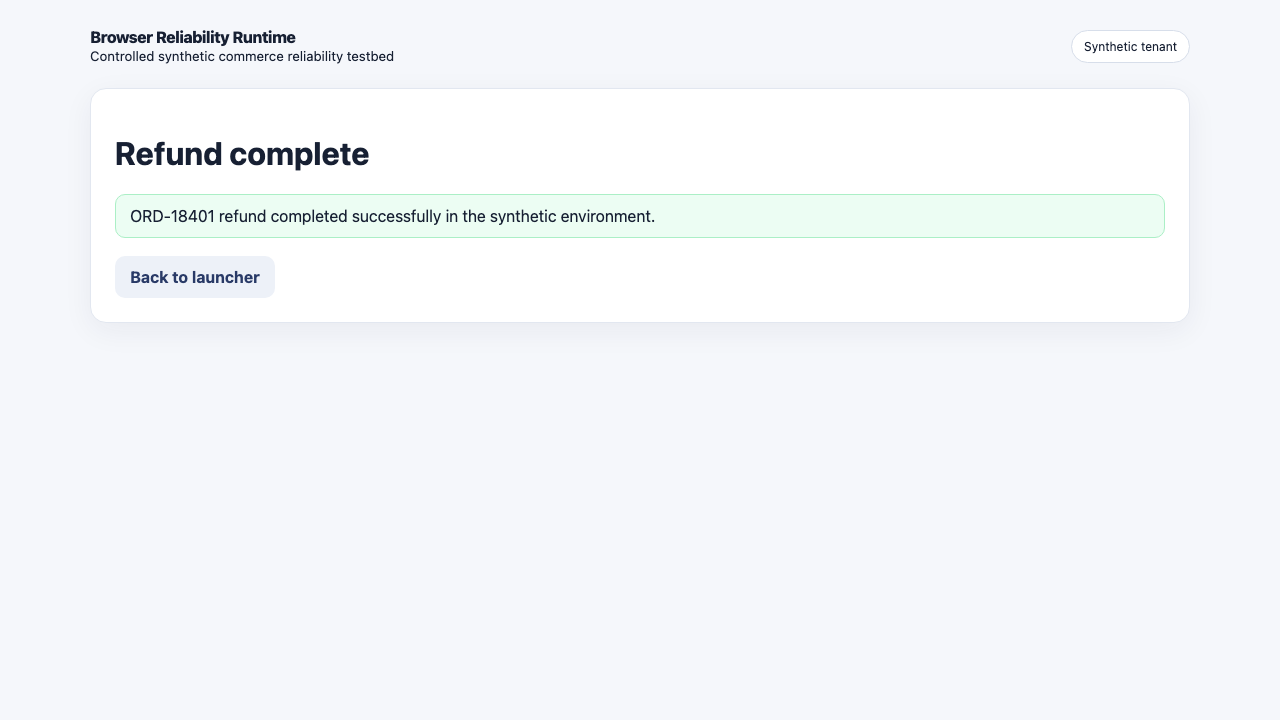The height and width of the screenshot is (720, 1280).
Task: Click the Refund complete heading
Action: point(242,154)
